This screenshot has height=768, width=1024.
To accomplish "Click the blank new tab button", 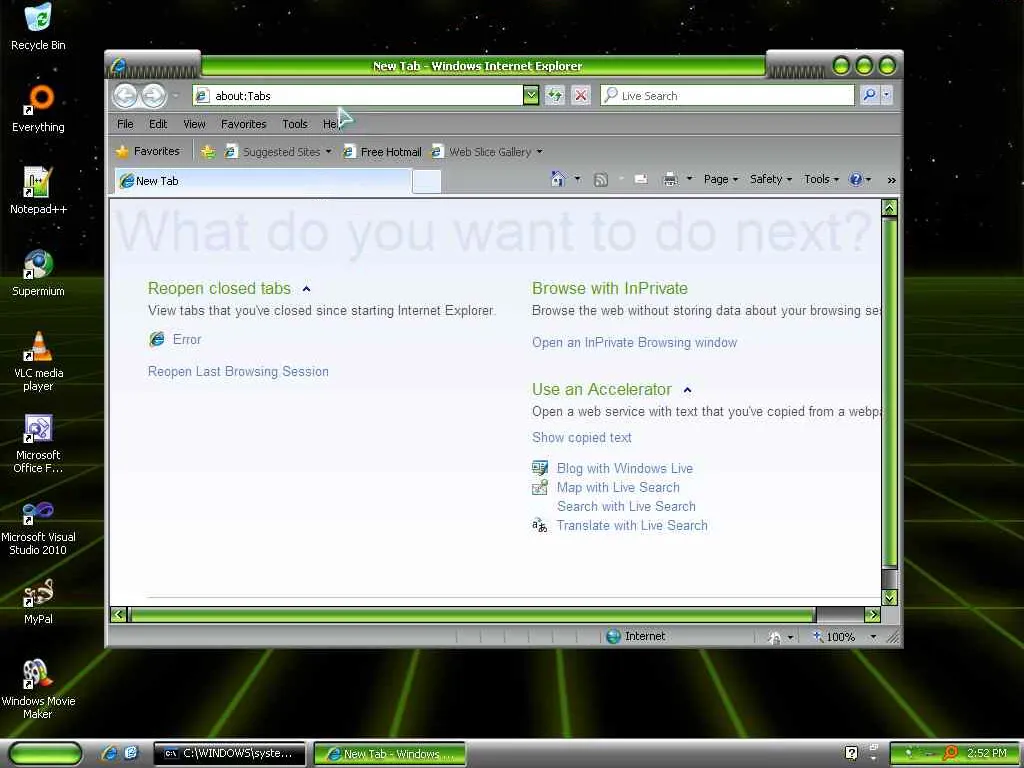I will click(426, 182).
